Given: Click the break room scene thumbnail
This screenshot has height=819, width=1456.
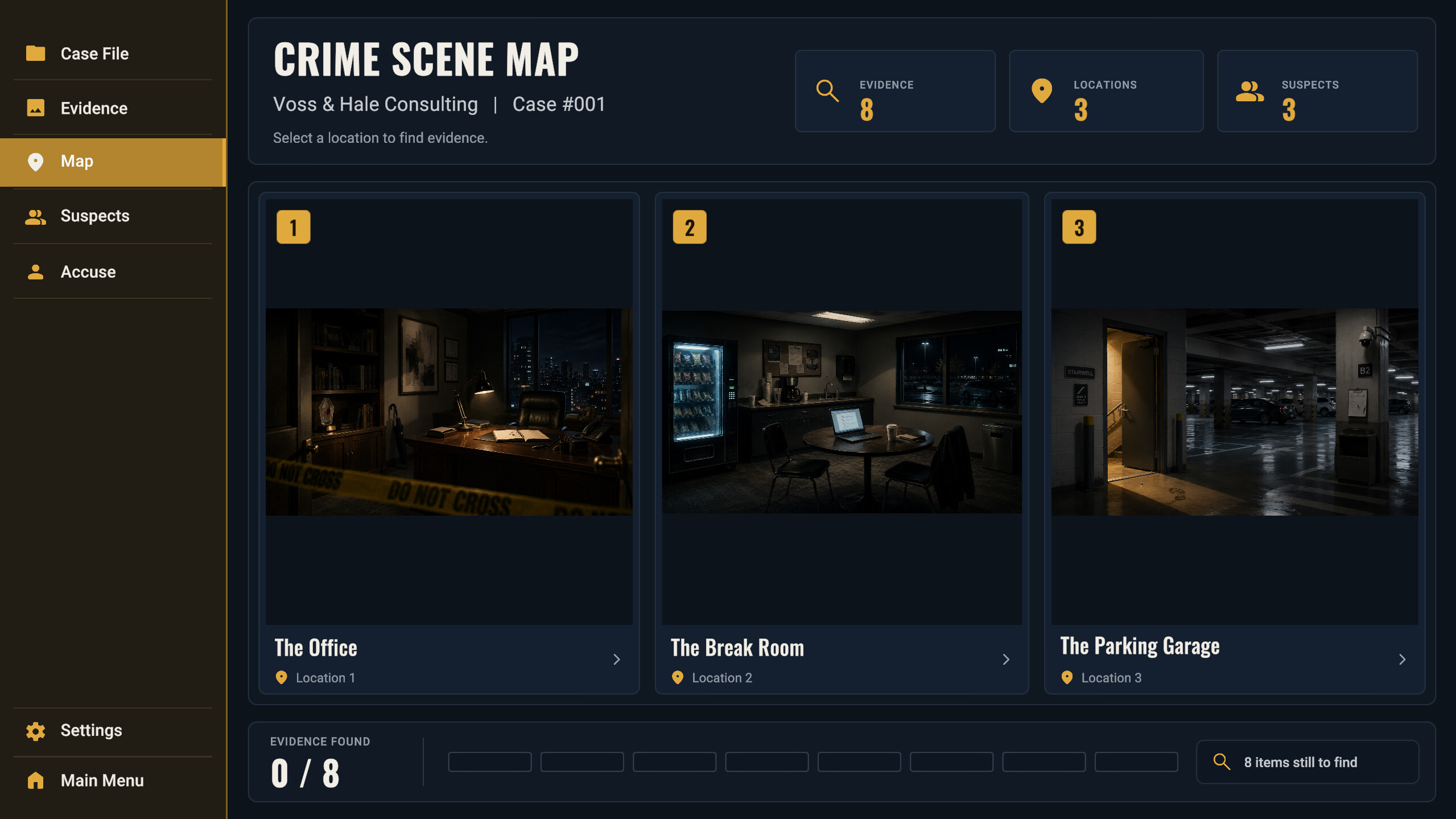Looking at the screenshot, I should [842, 412].
